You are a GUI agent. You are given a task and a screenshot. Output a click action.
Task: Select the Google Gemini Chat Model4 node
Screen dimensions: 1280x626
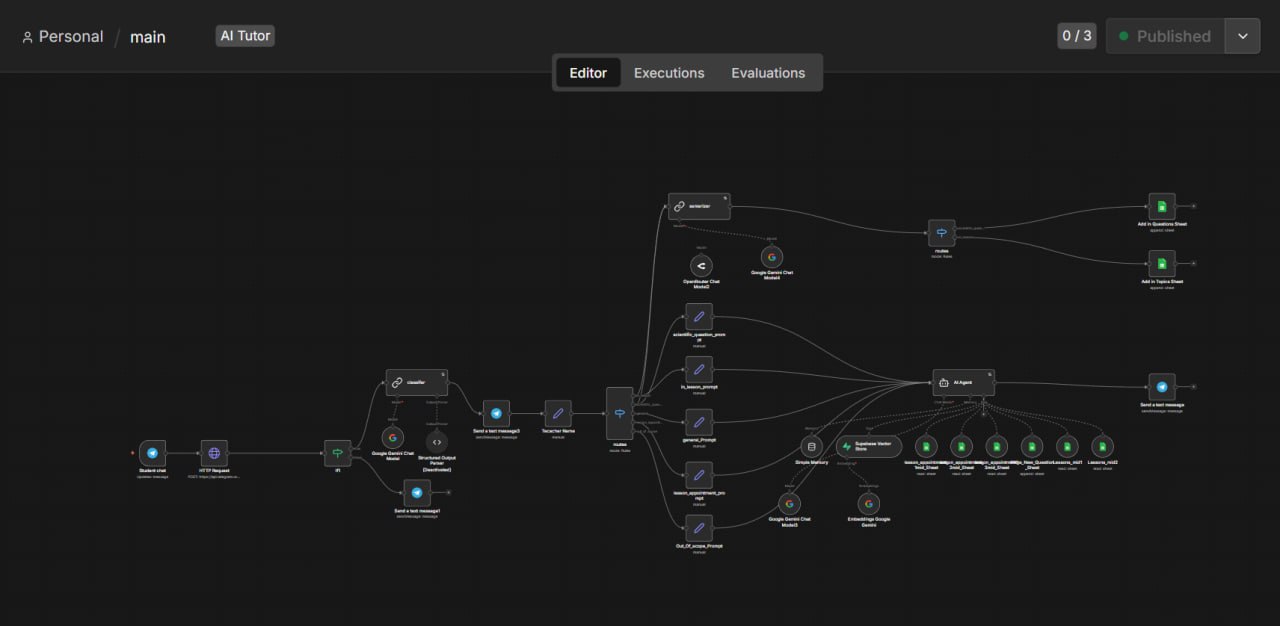click(772, 257)
